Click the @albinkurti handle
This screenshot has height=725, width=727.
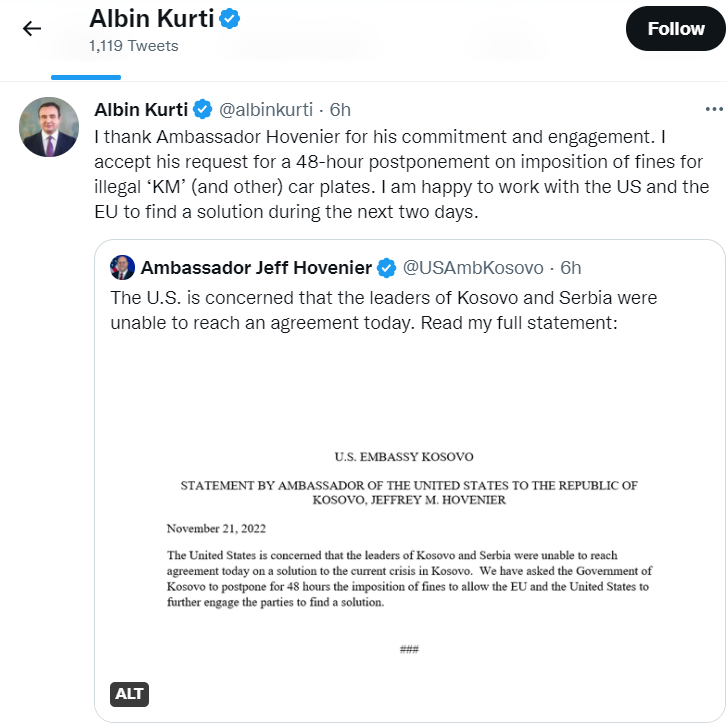[x=265, y=109]
